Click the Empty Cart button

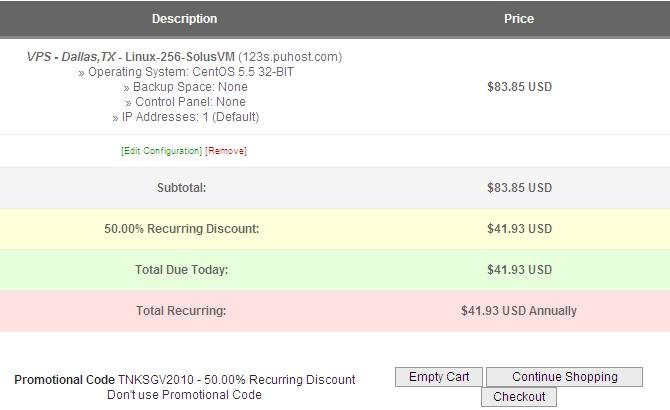click(x=439, y=377)
